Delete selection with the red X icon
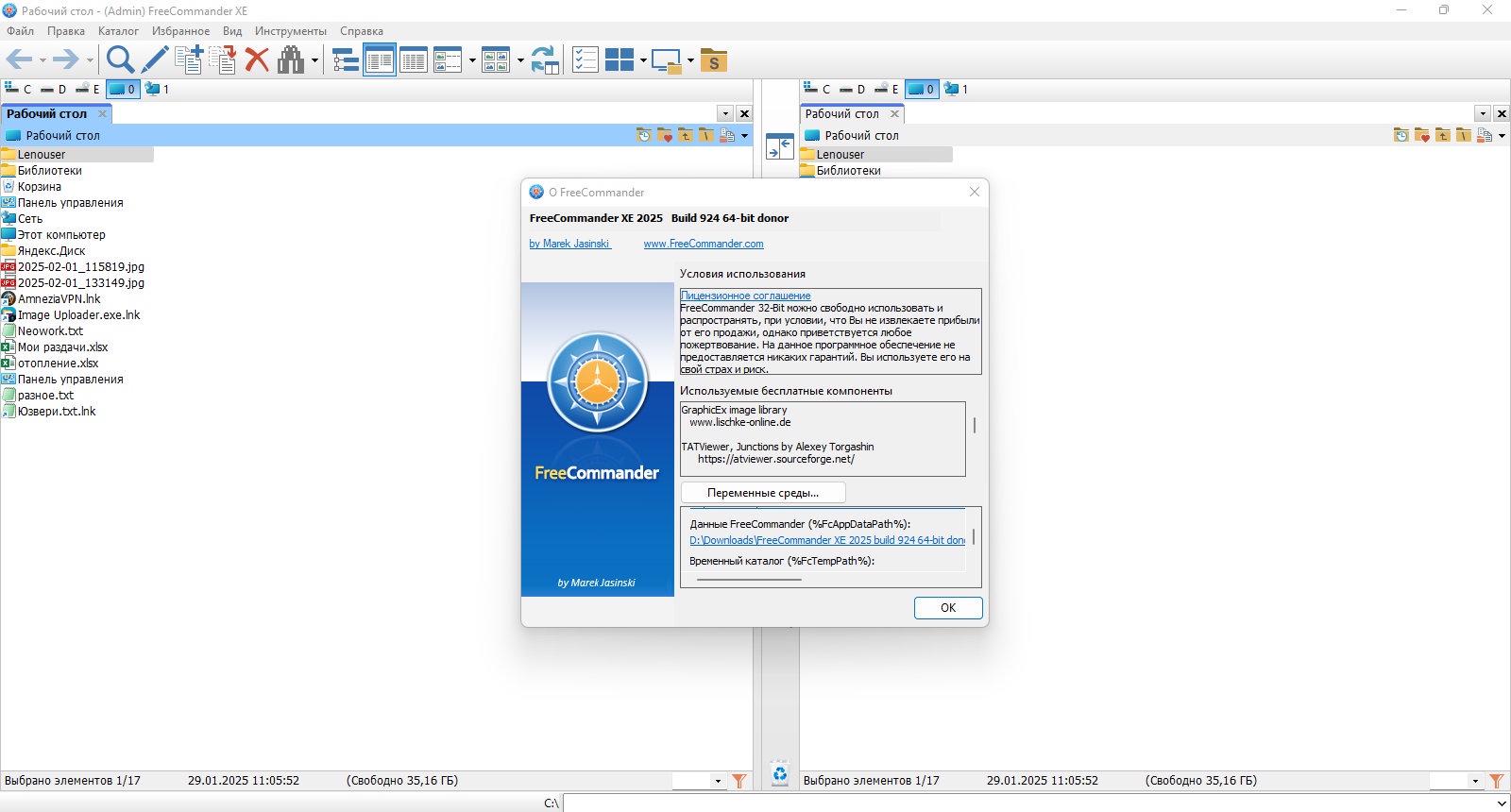This screenshot has width=1511, height=812. pyautogui.click(x=257, y=60)
